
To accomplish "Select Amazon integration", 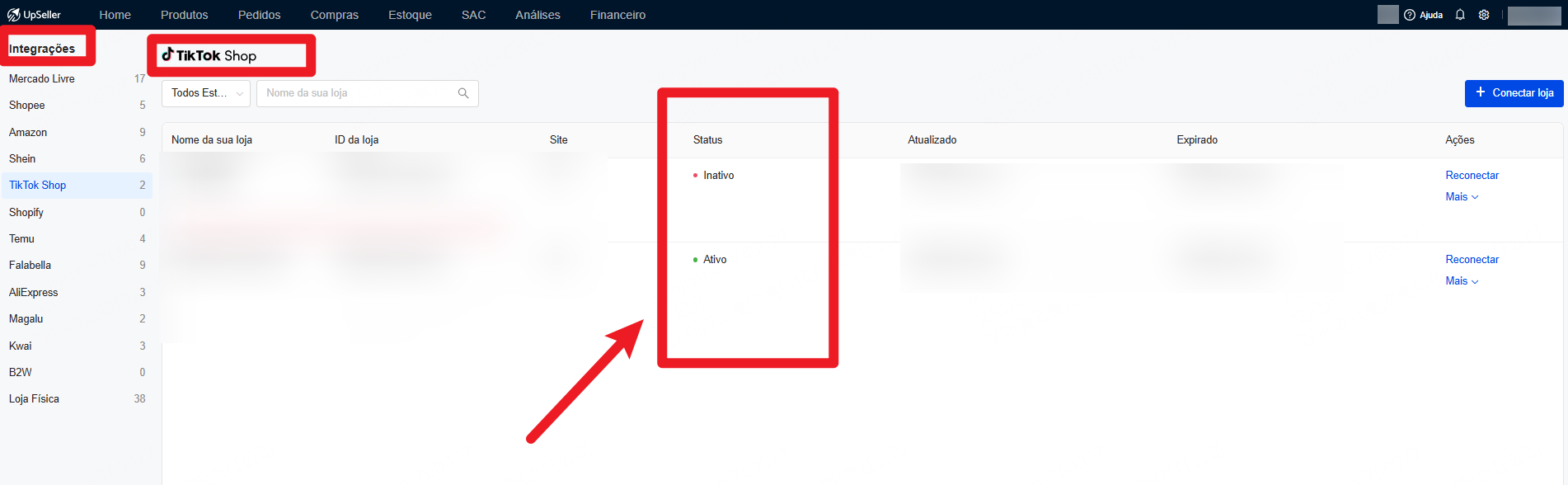I will 76,132.
